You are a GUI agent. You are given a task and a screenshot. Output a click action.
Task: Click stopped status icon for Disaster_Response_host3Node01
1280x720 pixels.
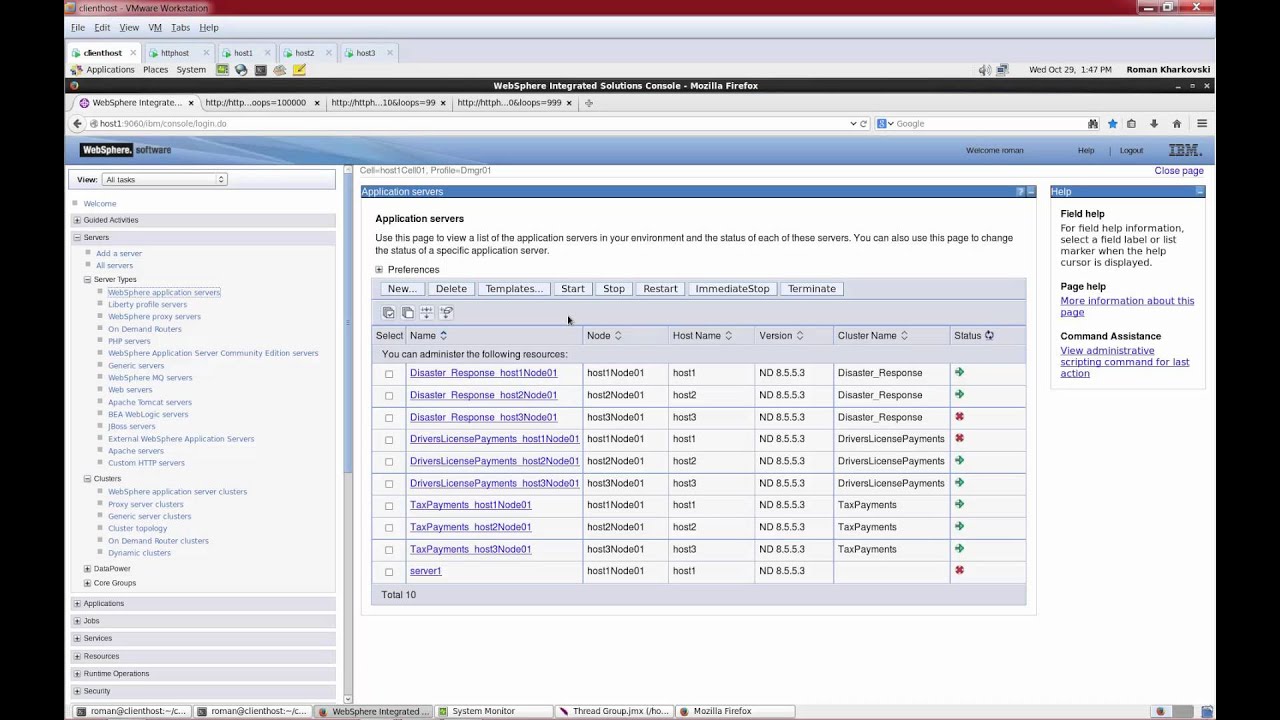pos(959,417)
